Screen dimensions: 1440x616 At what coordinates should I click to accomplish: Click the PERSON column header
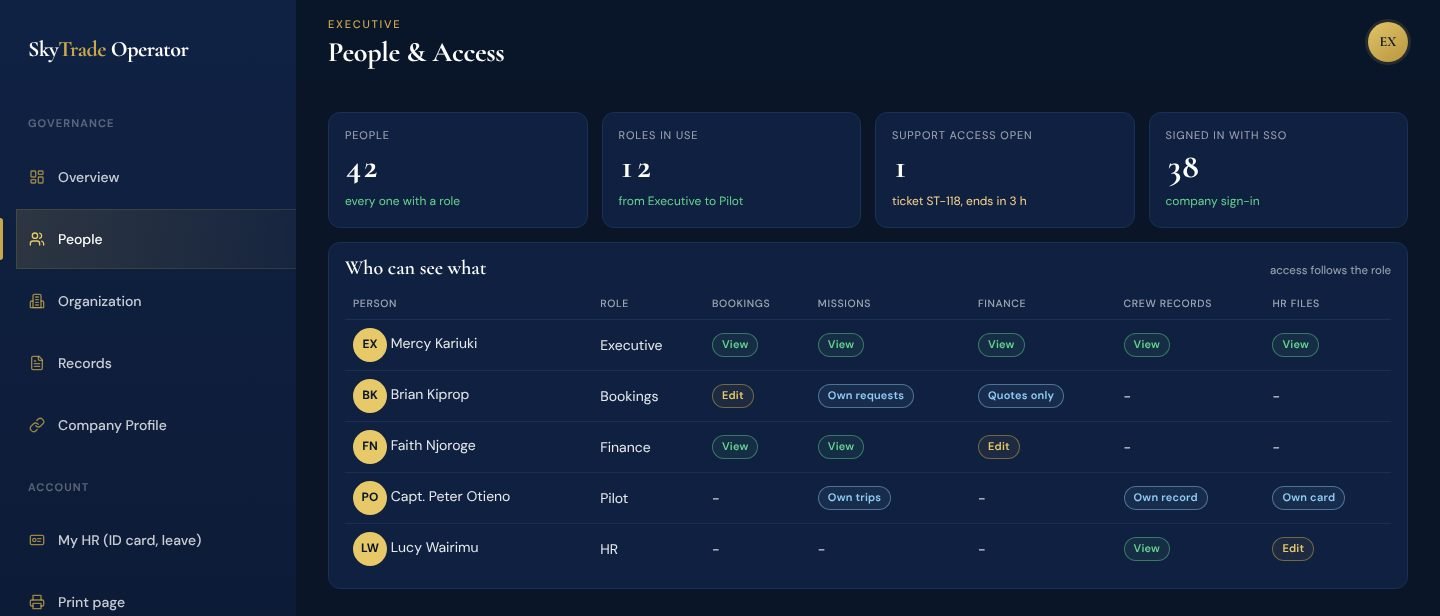coord(375,303)
